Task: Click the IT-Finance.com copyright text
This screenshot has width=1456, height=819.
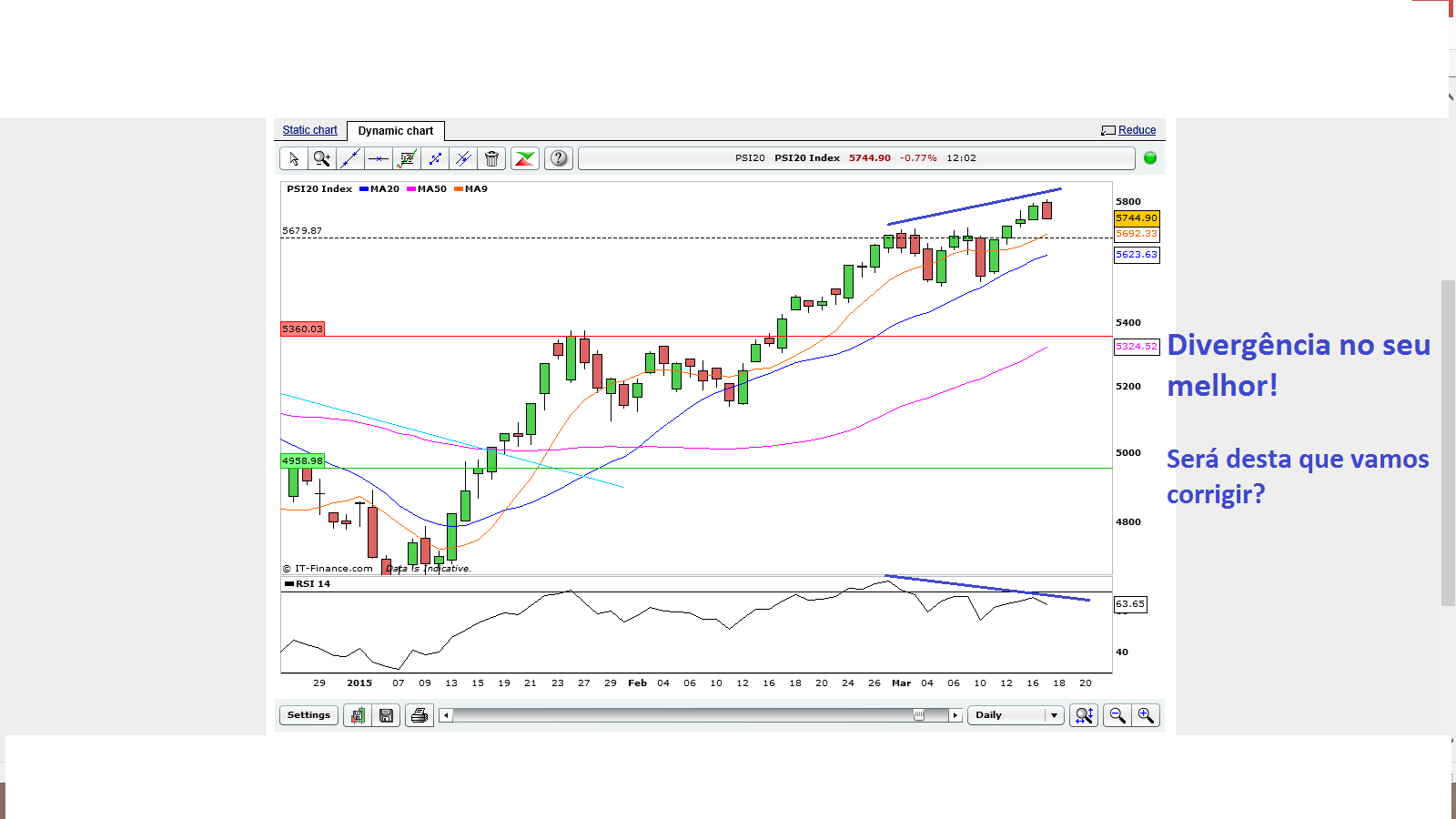Action: [328, 569]
